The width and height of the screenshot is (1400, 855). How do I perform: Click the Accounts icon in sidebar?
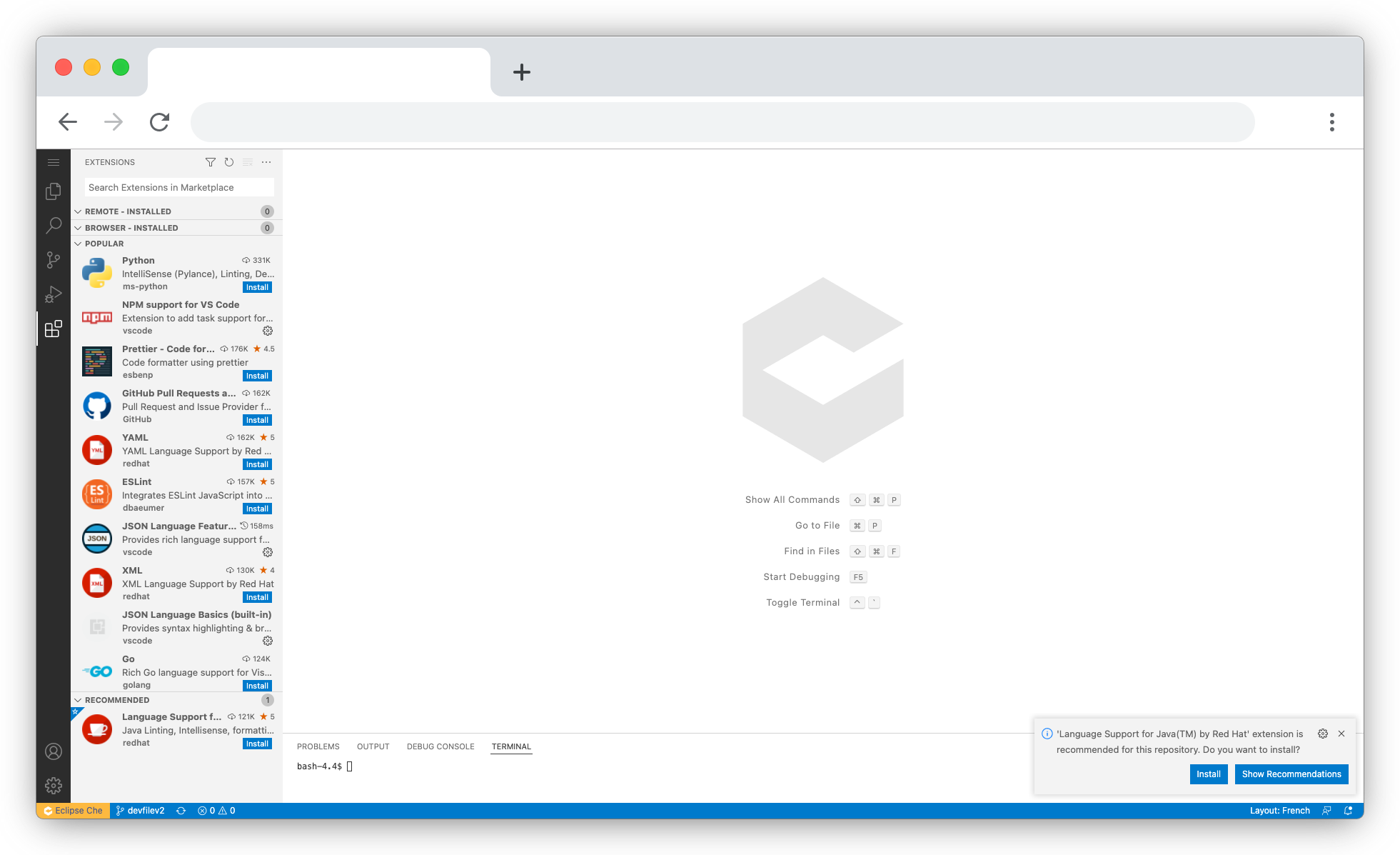pos(53,752)
